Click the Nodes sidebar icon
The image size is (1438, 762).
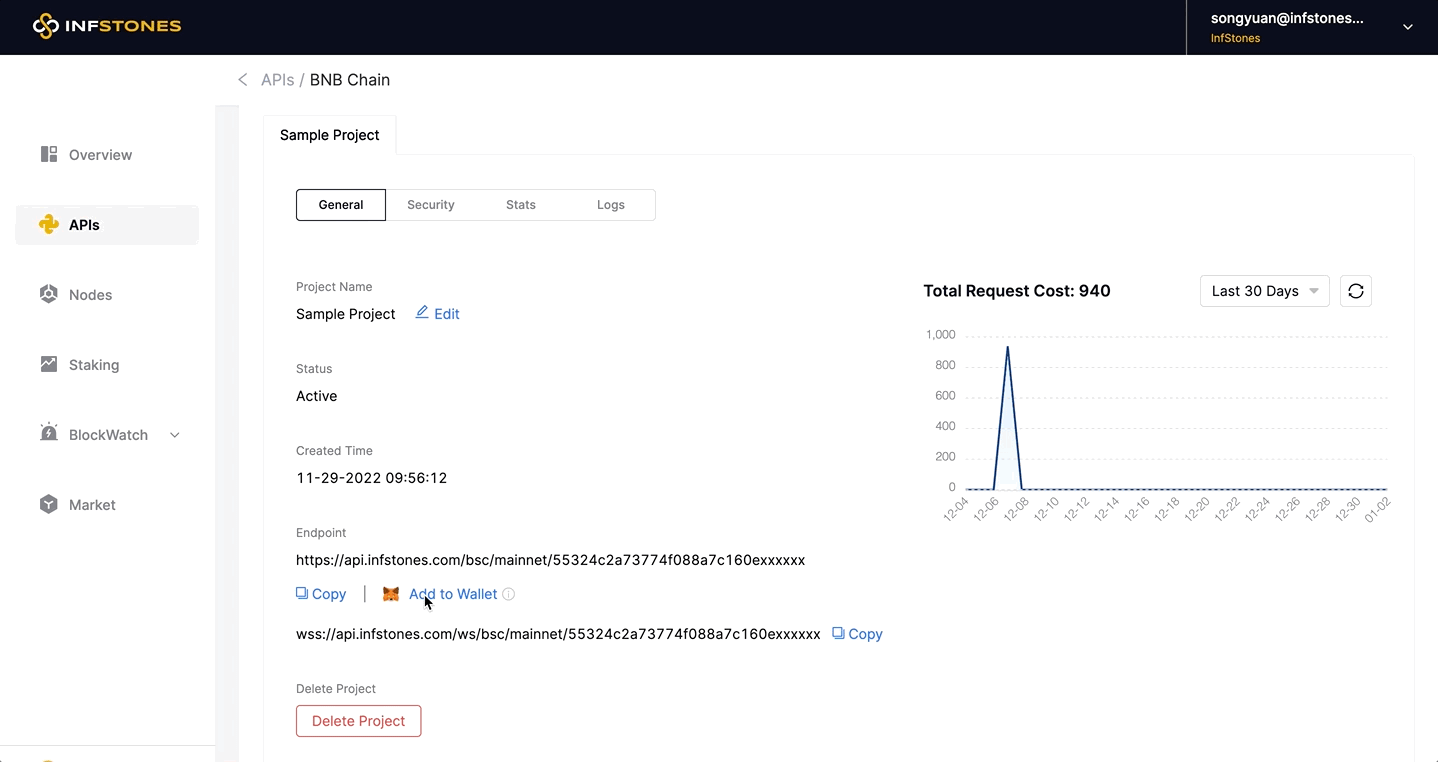click(x=49, y=294)
